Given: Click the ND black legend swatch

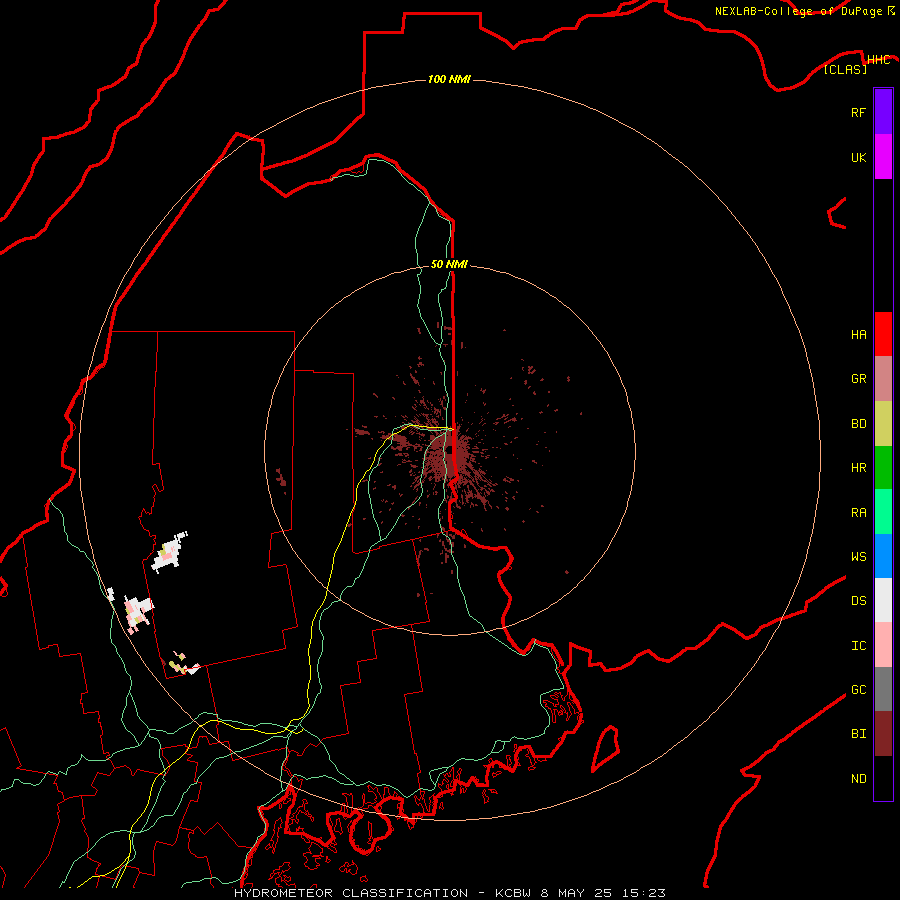Looking at the screenshot, I should pos(883,778).
